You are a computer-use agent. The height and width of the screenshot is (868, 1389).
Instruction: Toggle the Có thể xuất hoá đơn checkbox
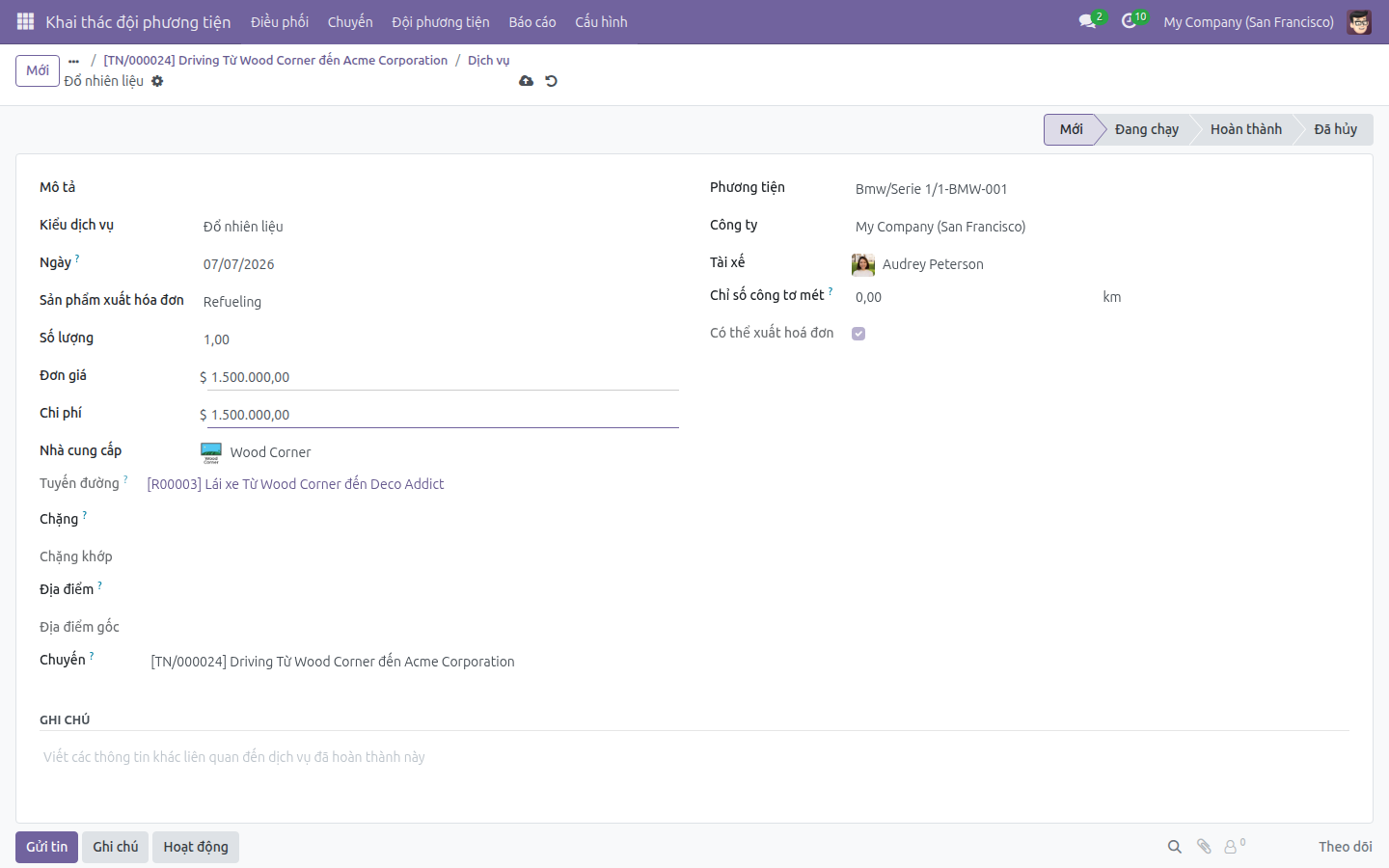point(858,334)
